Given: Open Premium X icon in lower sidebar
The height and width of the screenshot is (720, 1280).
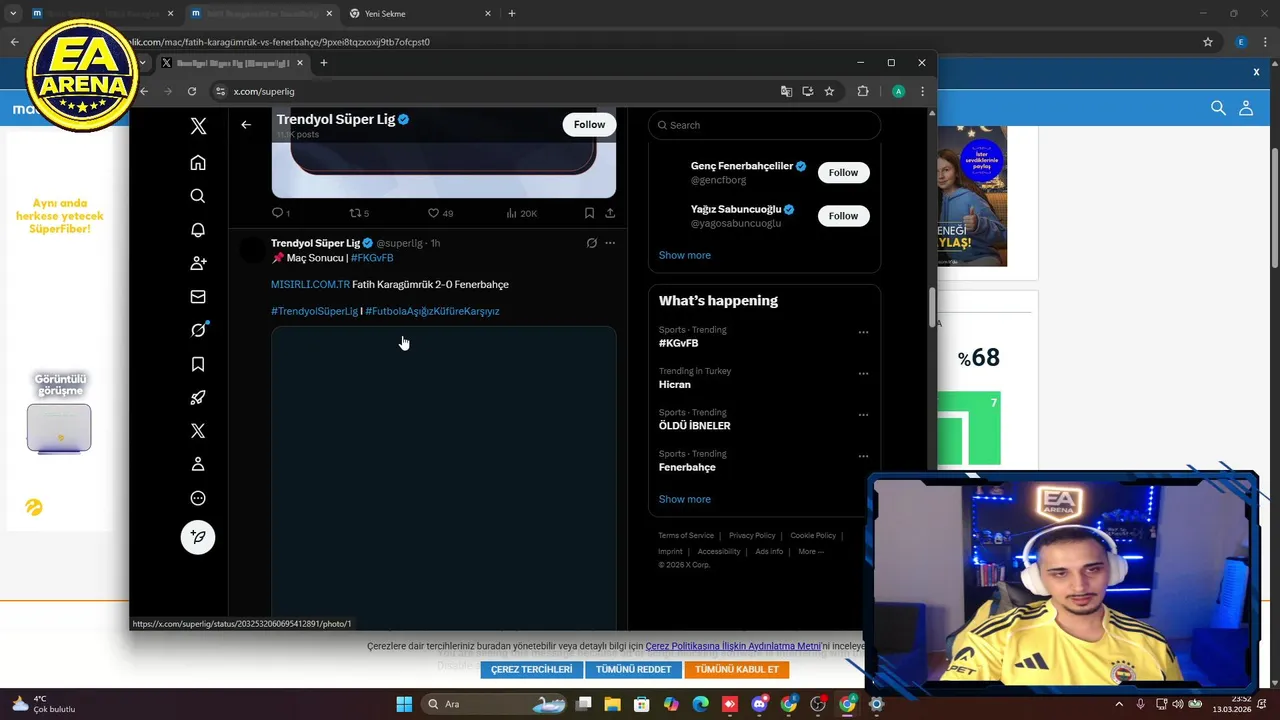Looking at the screenshot, I should pyautogui.click(x=198, y=431).
